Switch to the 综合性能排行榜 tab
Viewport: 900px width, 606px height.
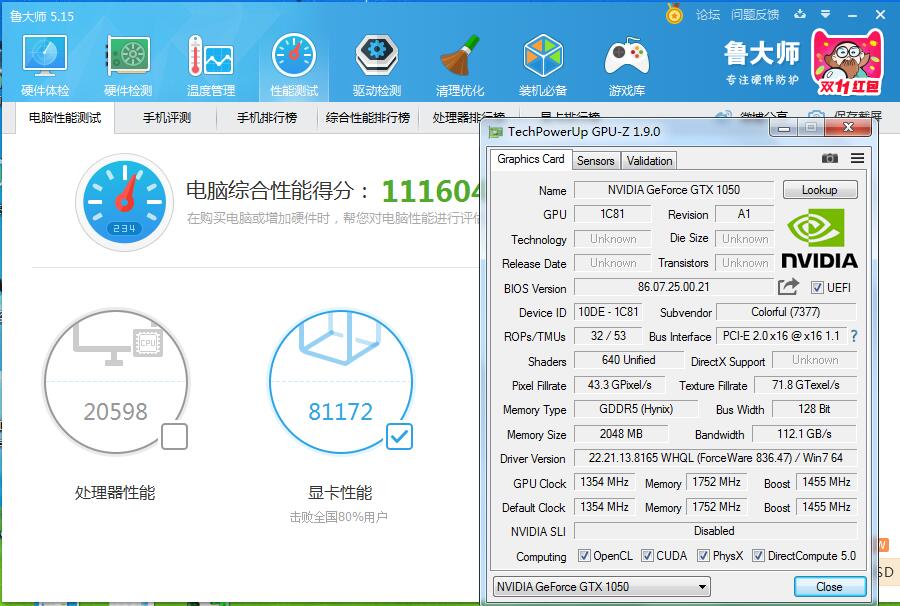point(368,118)
